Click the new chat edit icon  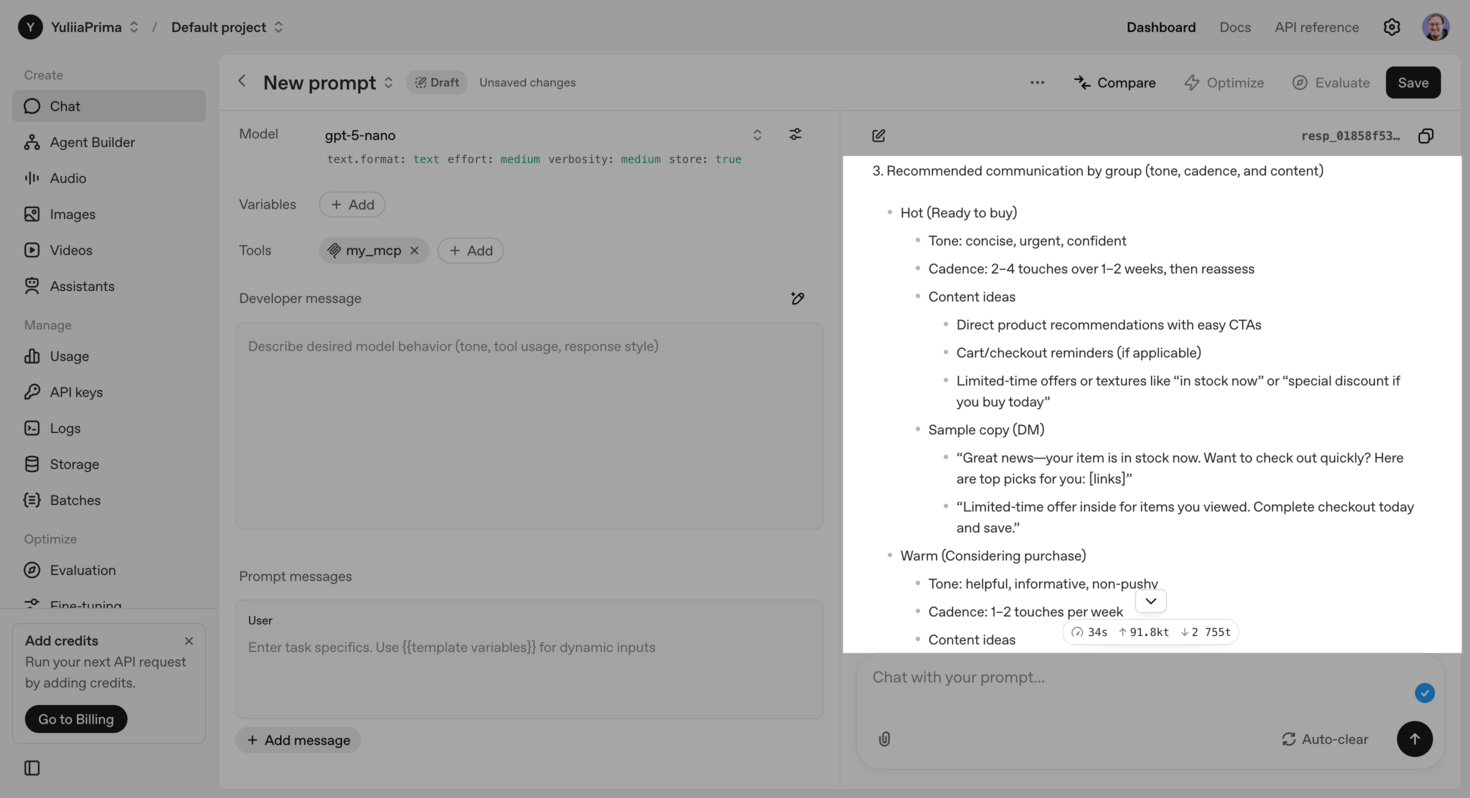point(878,136)
